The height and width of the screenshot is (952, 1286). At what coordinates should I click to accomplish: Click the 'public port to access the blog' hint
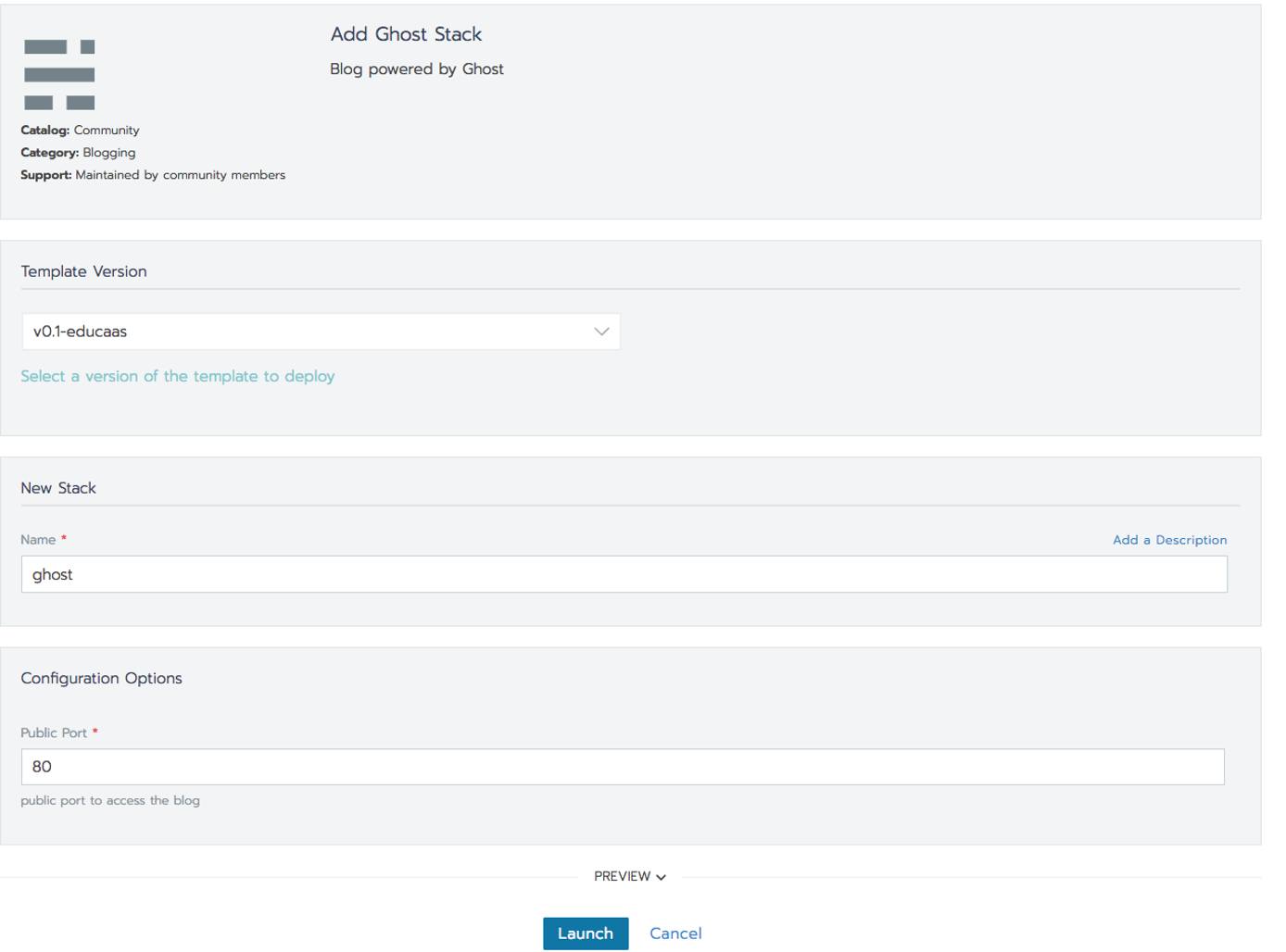110,800
